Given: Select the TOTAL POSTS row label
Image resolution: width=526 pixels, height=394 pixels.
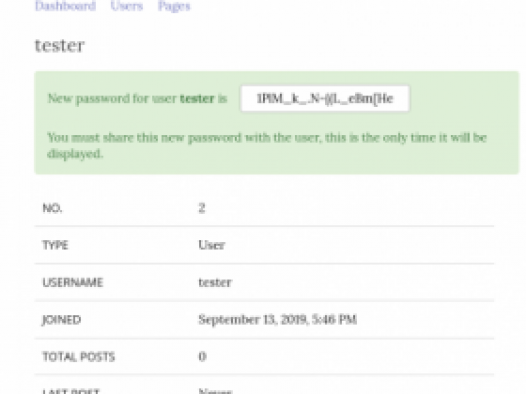Looking at the screenshot, I should pyautogui.click(x=79, y=356).
